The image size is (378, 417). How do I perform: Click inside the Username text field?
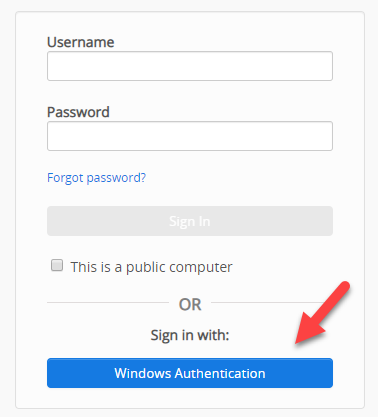(x=190, y=66)
